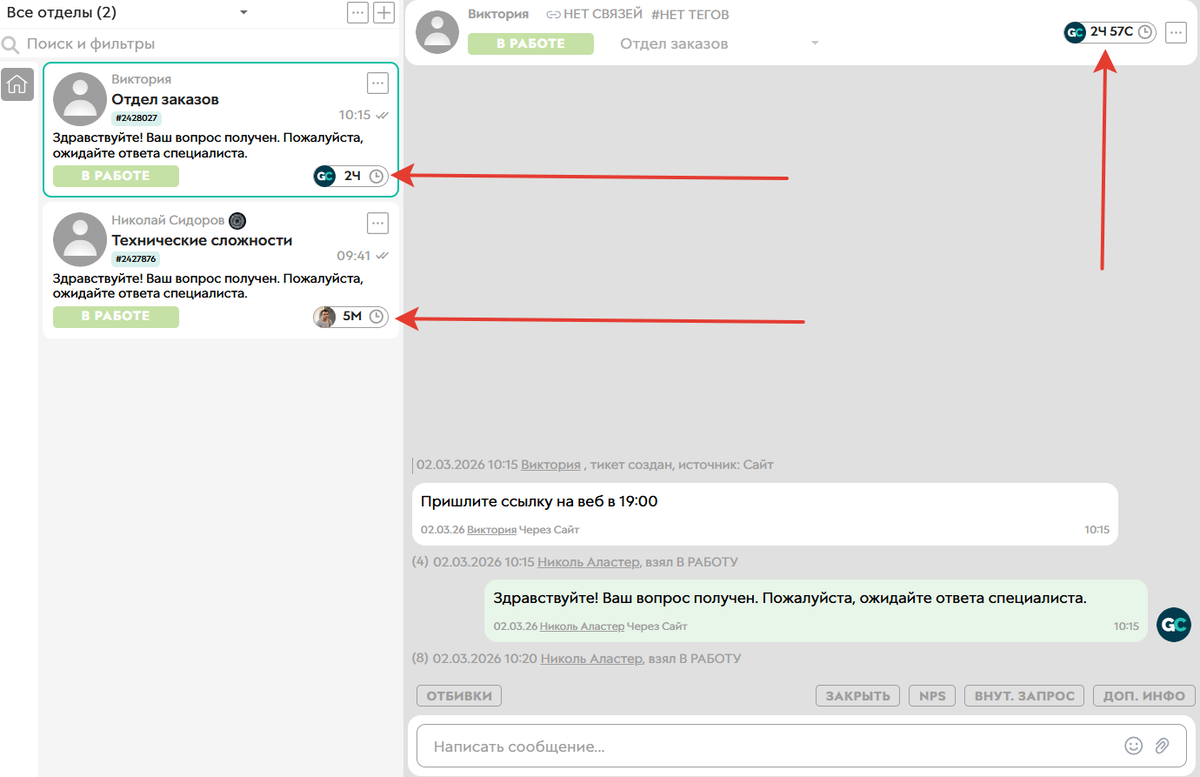Click the 10:15 time on Виктория card
1200x777 pixels.
[x=354, y=115]
